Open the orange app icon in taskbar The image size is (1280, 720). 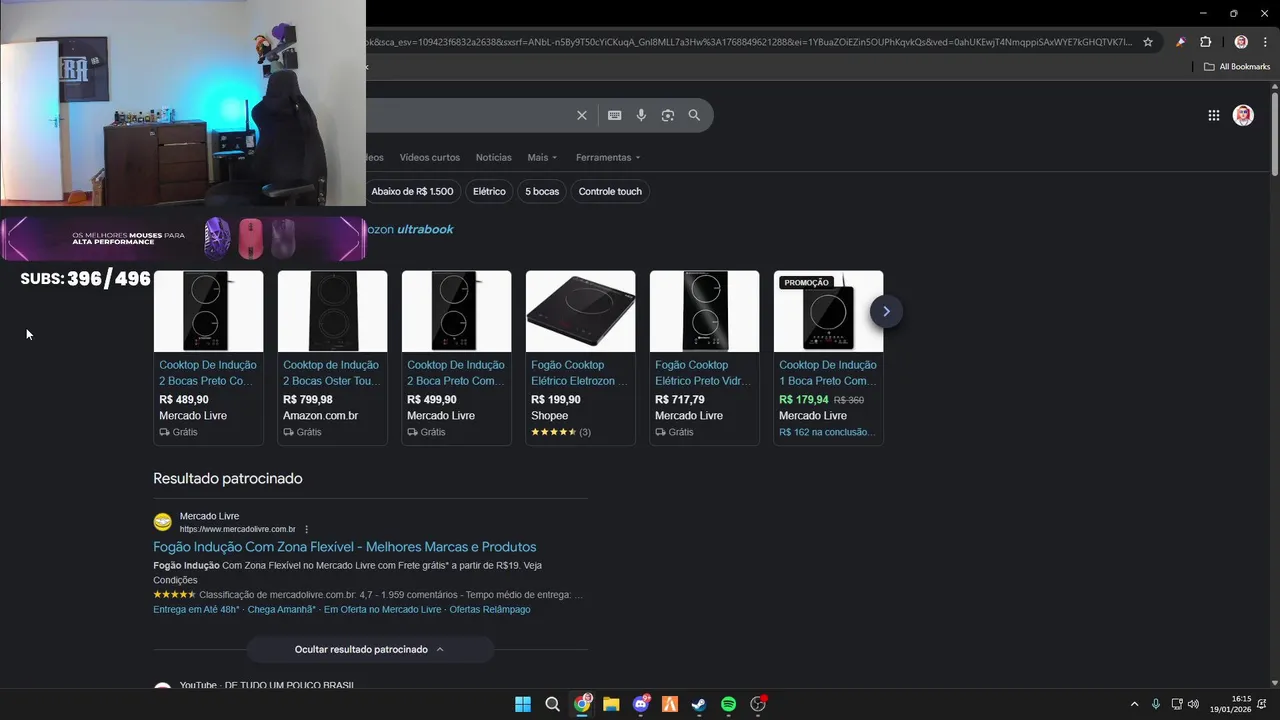pos(670,704)
